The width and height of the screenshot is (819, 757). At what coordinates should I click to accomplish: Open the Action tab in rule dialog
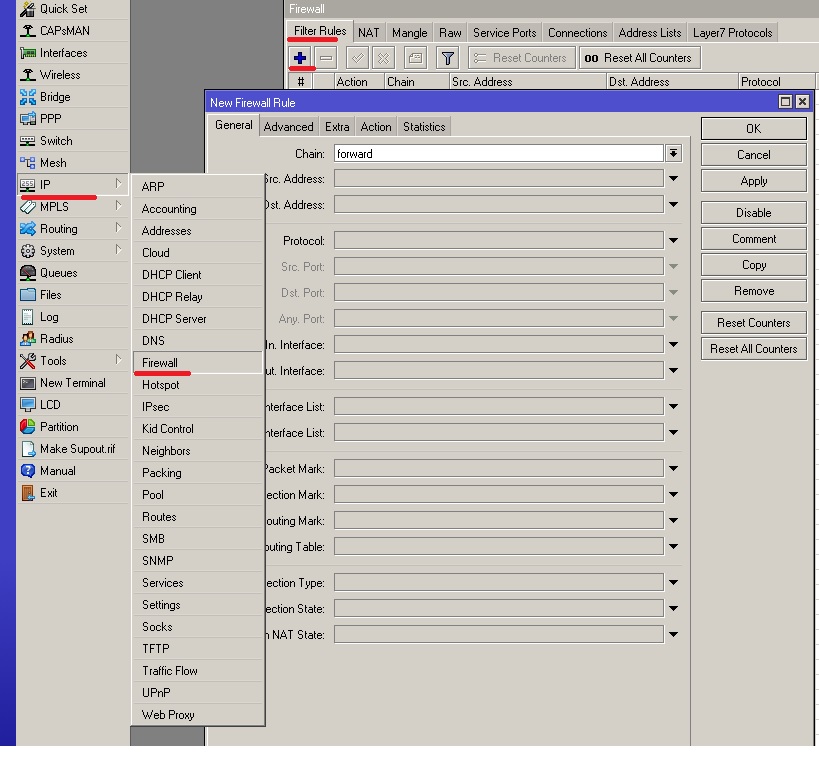(x=376, y=127)
